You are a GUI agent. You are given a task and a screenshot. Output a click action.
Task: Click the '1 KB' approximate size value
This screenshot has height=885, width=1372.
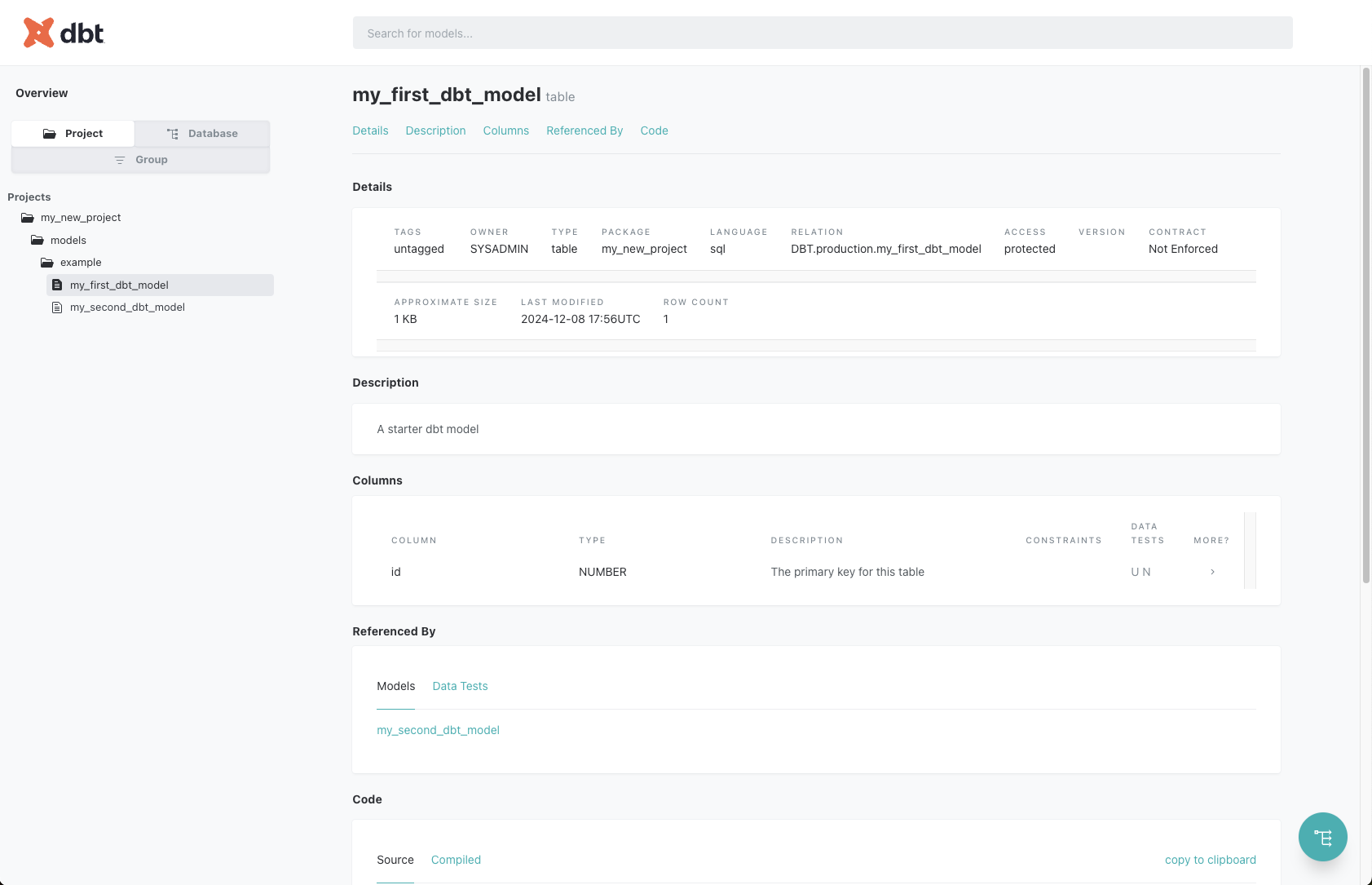[405, 319]
